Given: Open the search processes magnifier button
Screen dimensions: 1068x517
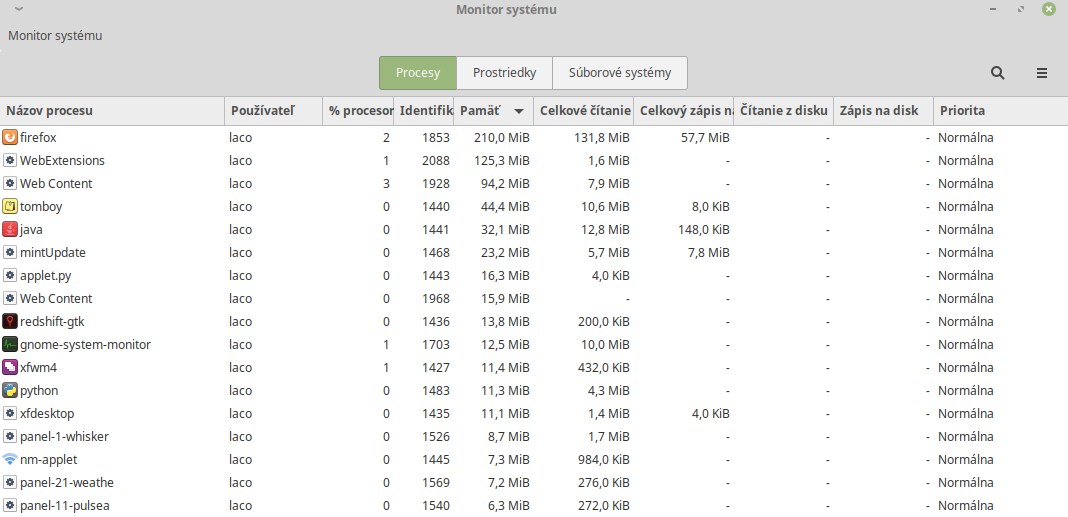Looking at the screenshot, I should [997, 73].
